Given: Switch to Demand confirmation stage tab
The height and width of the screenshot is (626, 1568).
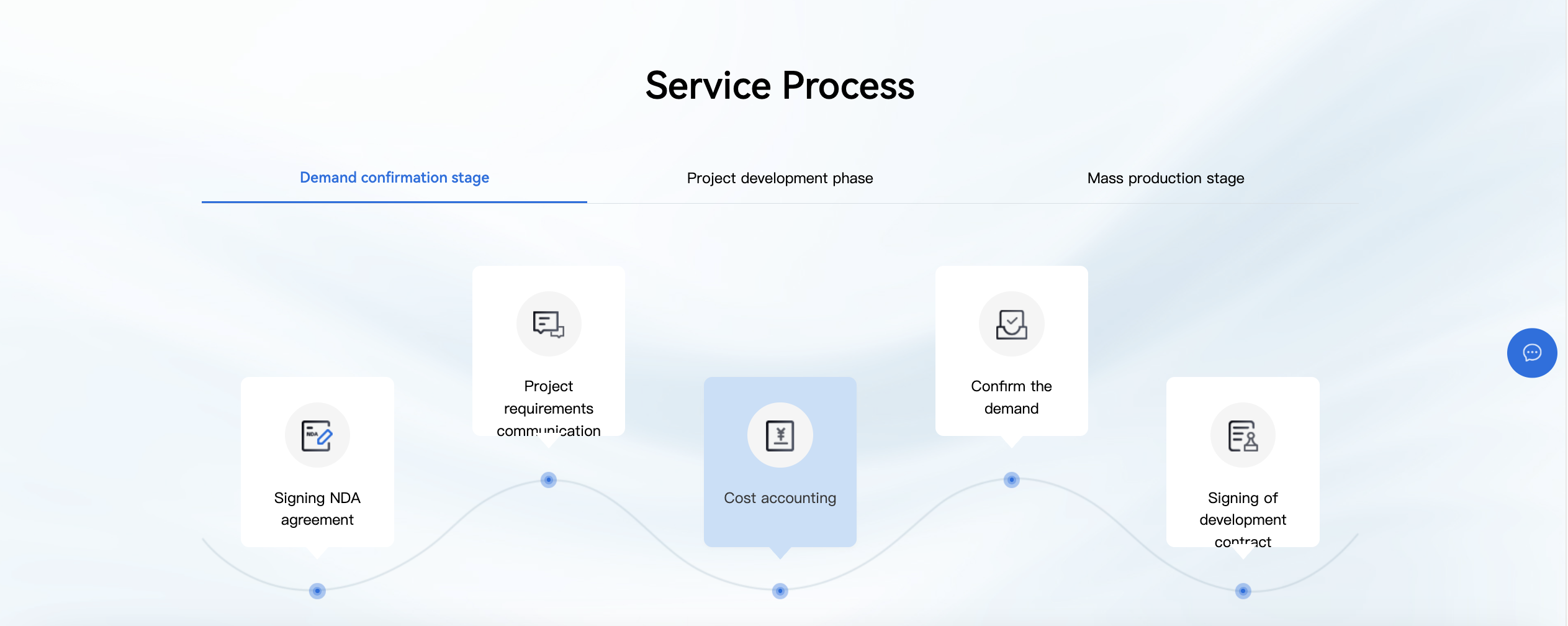Looking at the screenshot, I should [x=394, y=178].
